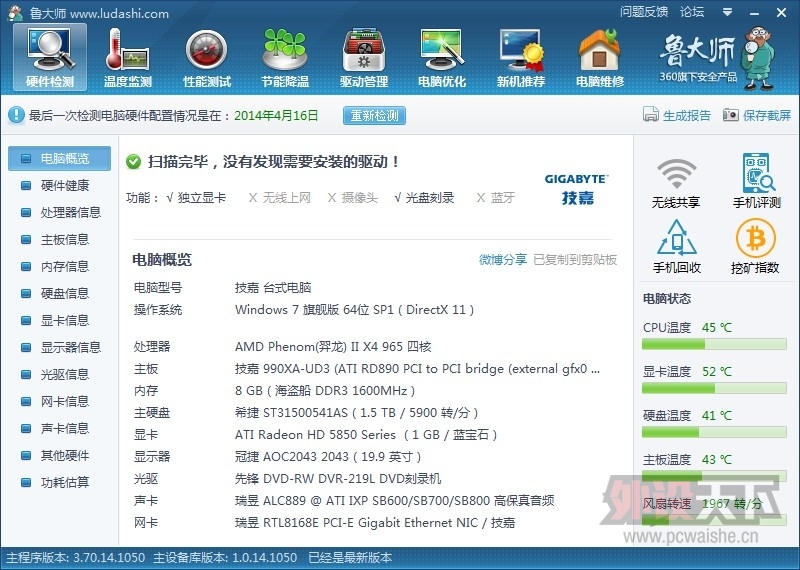
Task: Select 显卡信息 in the left sidebar
Action: coord(64,321)
